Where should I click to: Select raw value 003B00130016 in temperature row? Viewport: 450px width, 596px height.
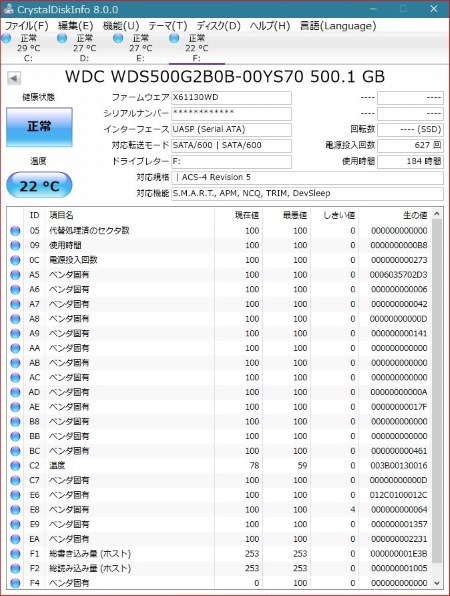tap(399, 466)
